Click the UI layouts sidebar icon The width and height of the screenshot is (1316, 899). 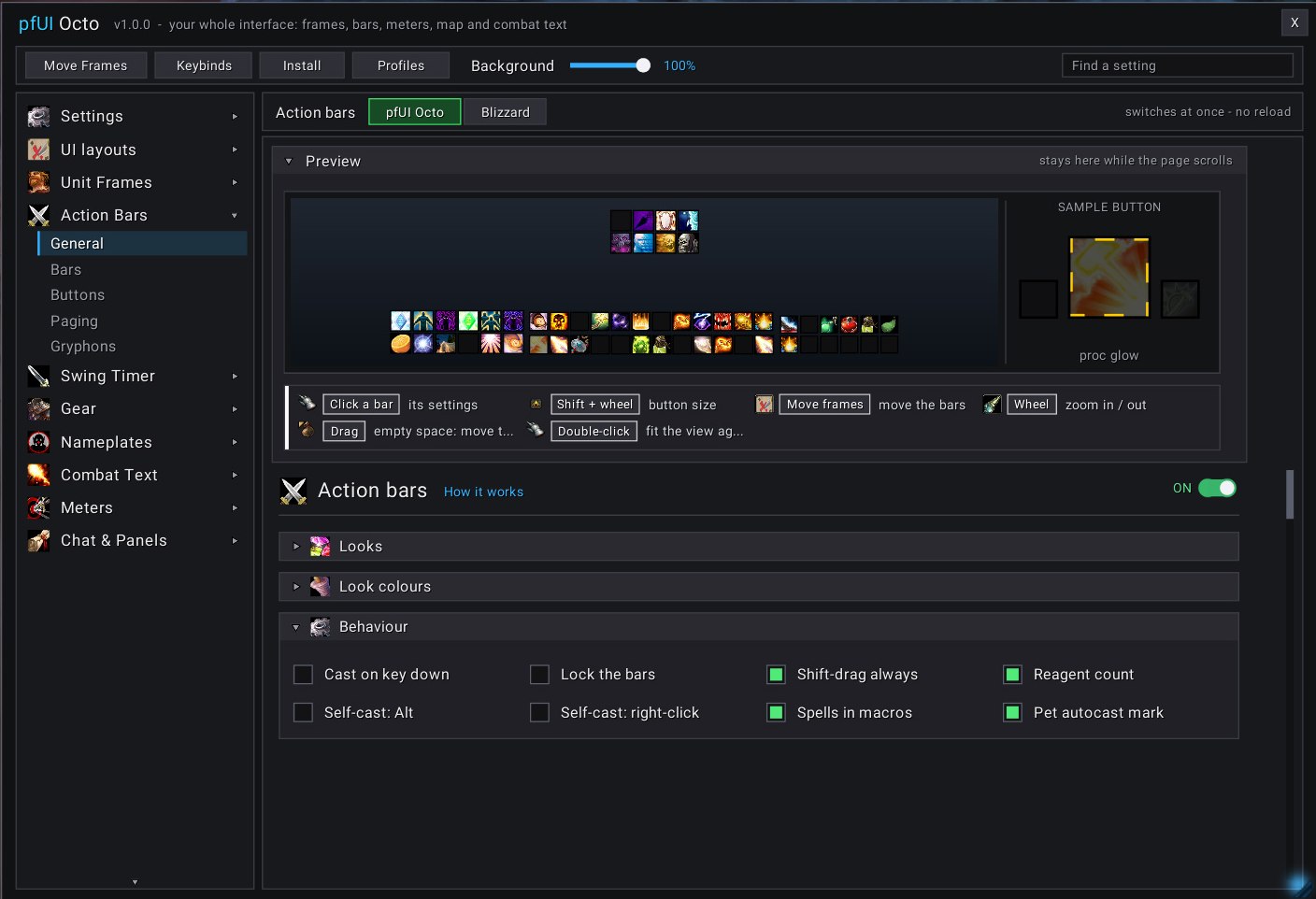[x=38, y=150]
